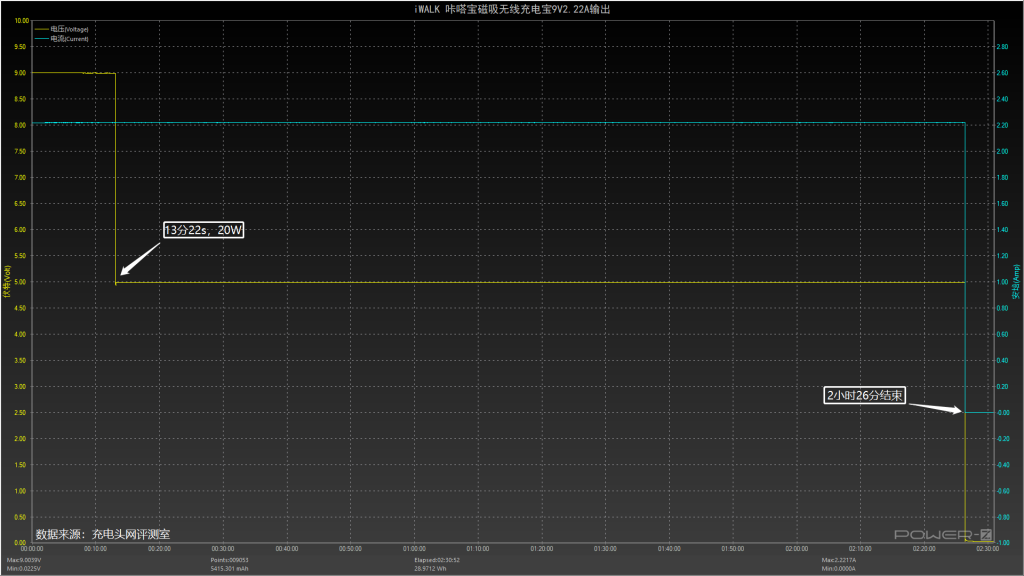
Task: Select the Max:2.2217A status value
Action: pyautogui.click(x=839, y=560)
